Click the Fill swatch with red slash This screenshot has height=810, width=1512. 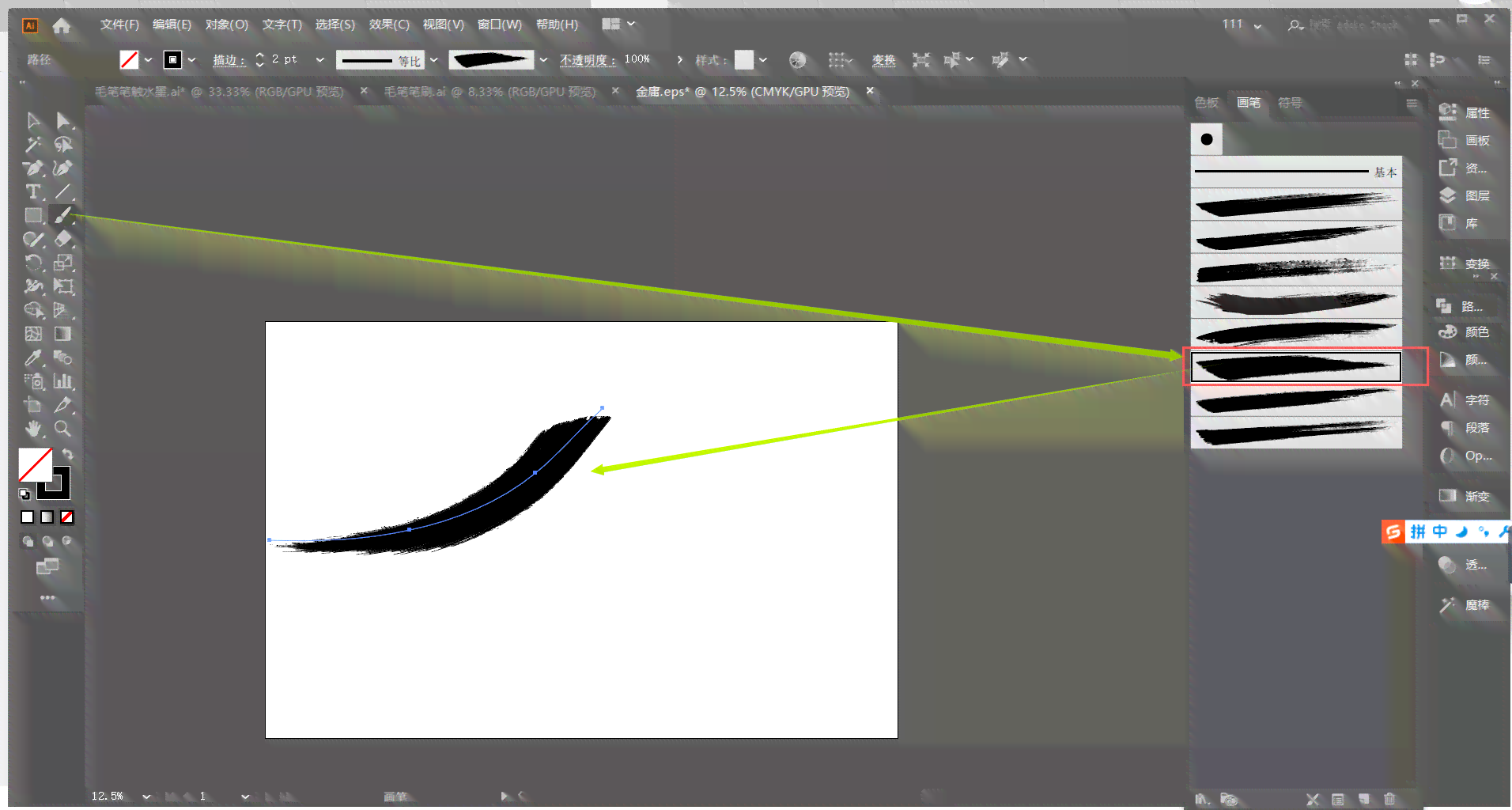(36, 464)
